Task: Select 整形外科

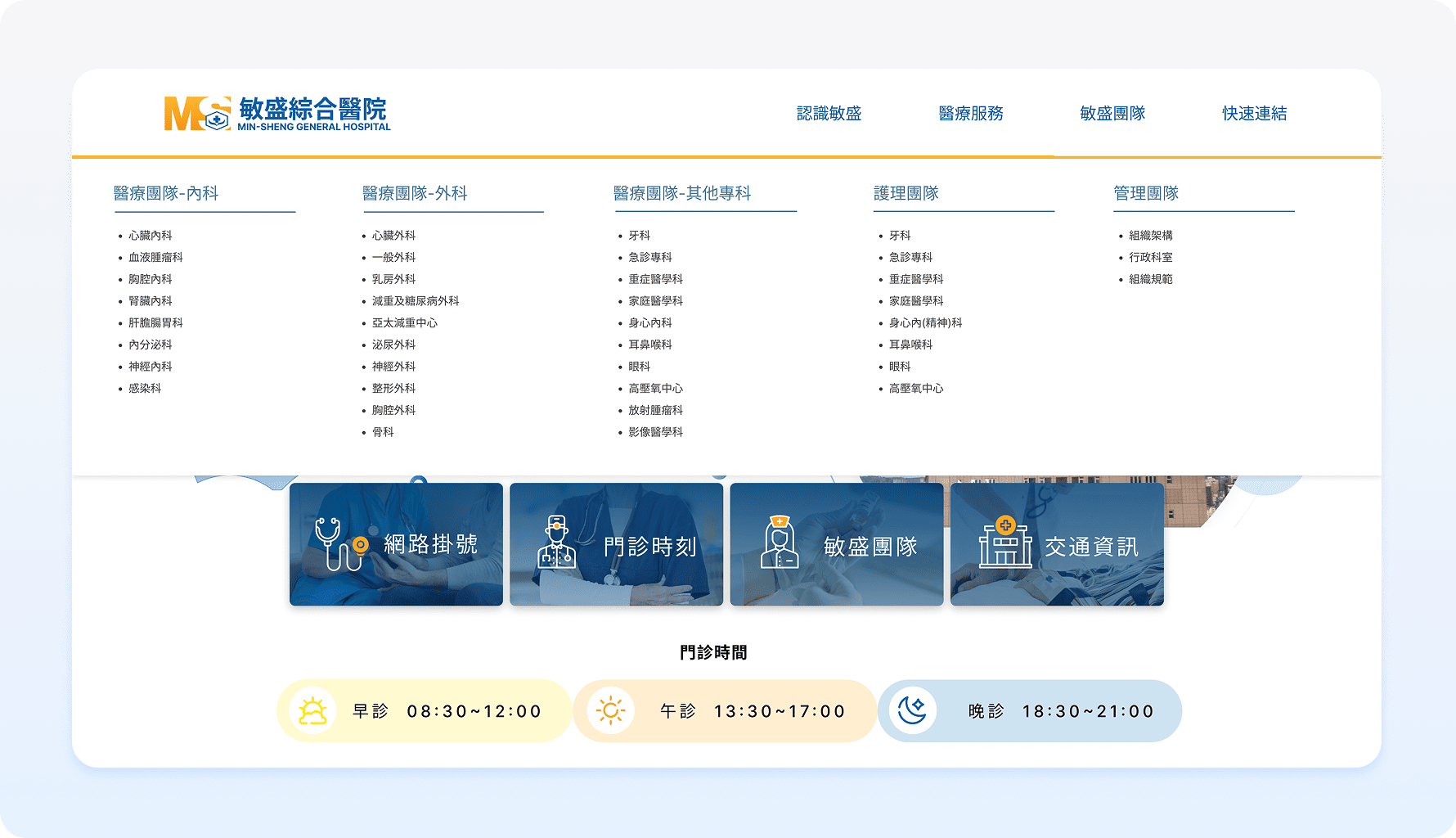Action: pyautogui.click(x=394, y=389)
